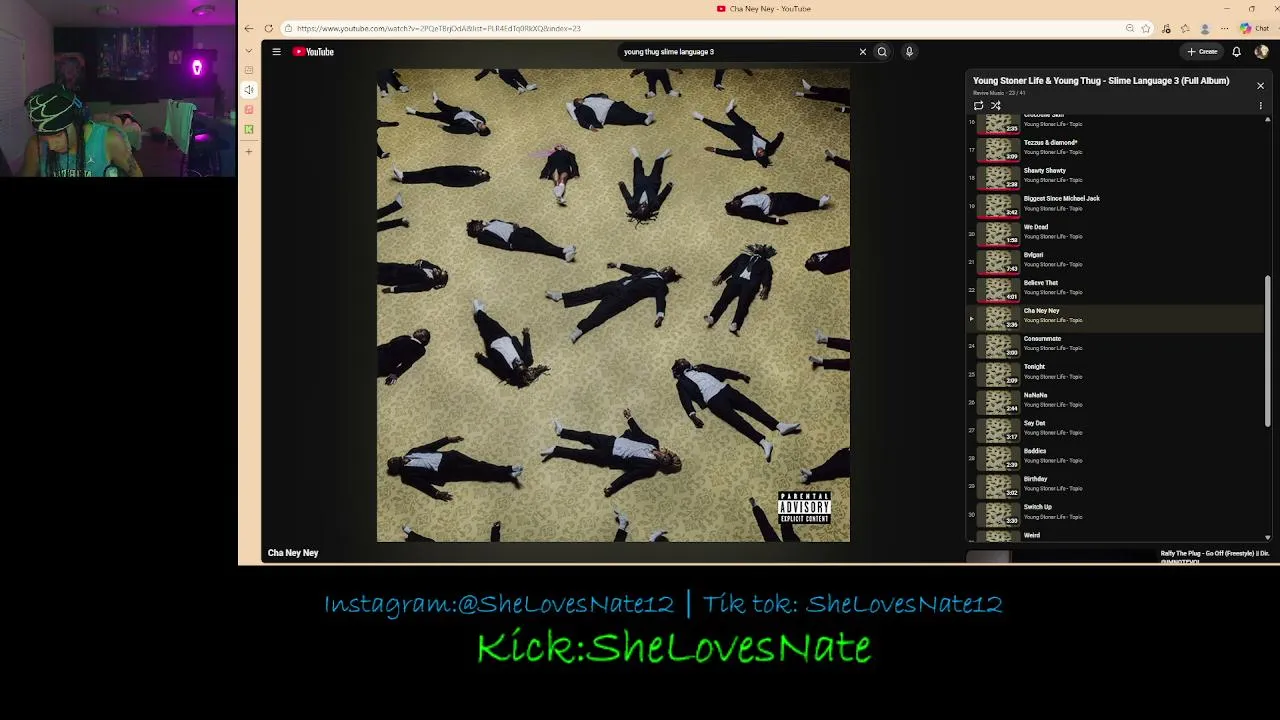Close the Slime Language 3 playlist panel

[1260, 86]
